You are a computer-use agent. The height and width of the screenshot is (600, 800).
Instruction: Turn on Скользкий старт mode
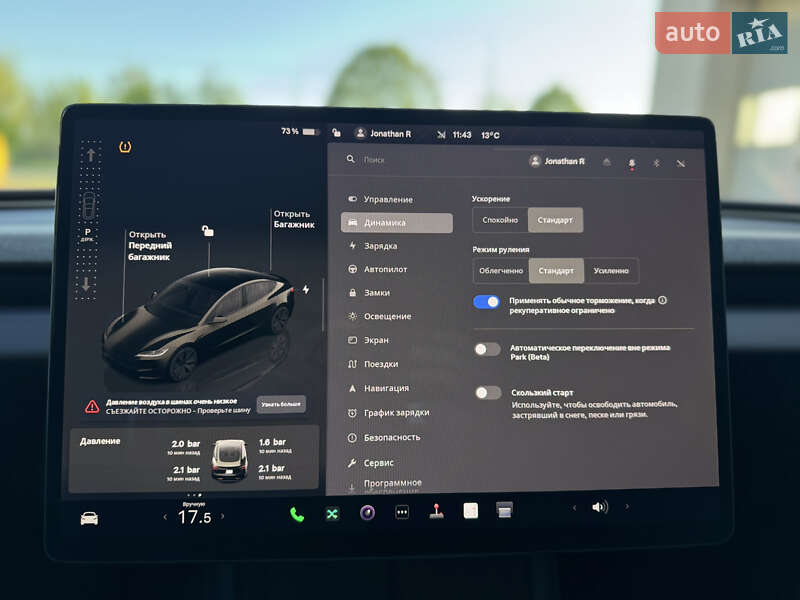coord(488,392)
